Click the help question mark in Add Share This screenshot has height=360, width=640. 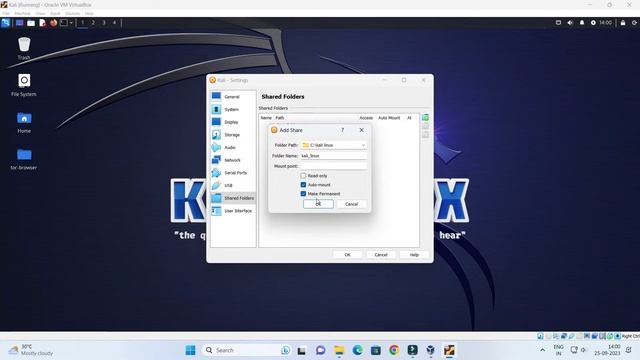tap(343, 130)
